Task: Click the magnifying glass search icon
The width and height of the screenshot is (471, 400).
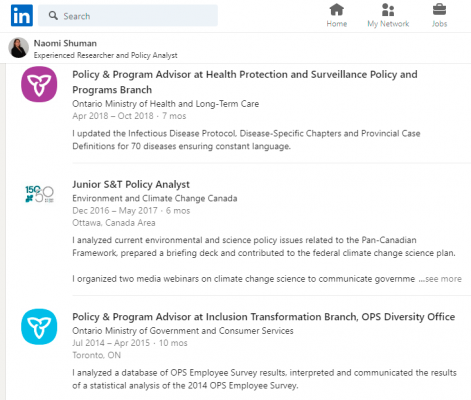Action: click(53, 15)
